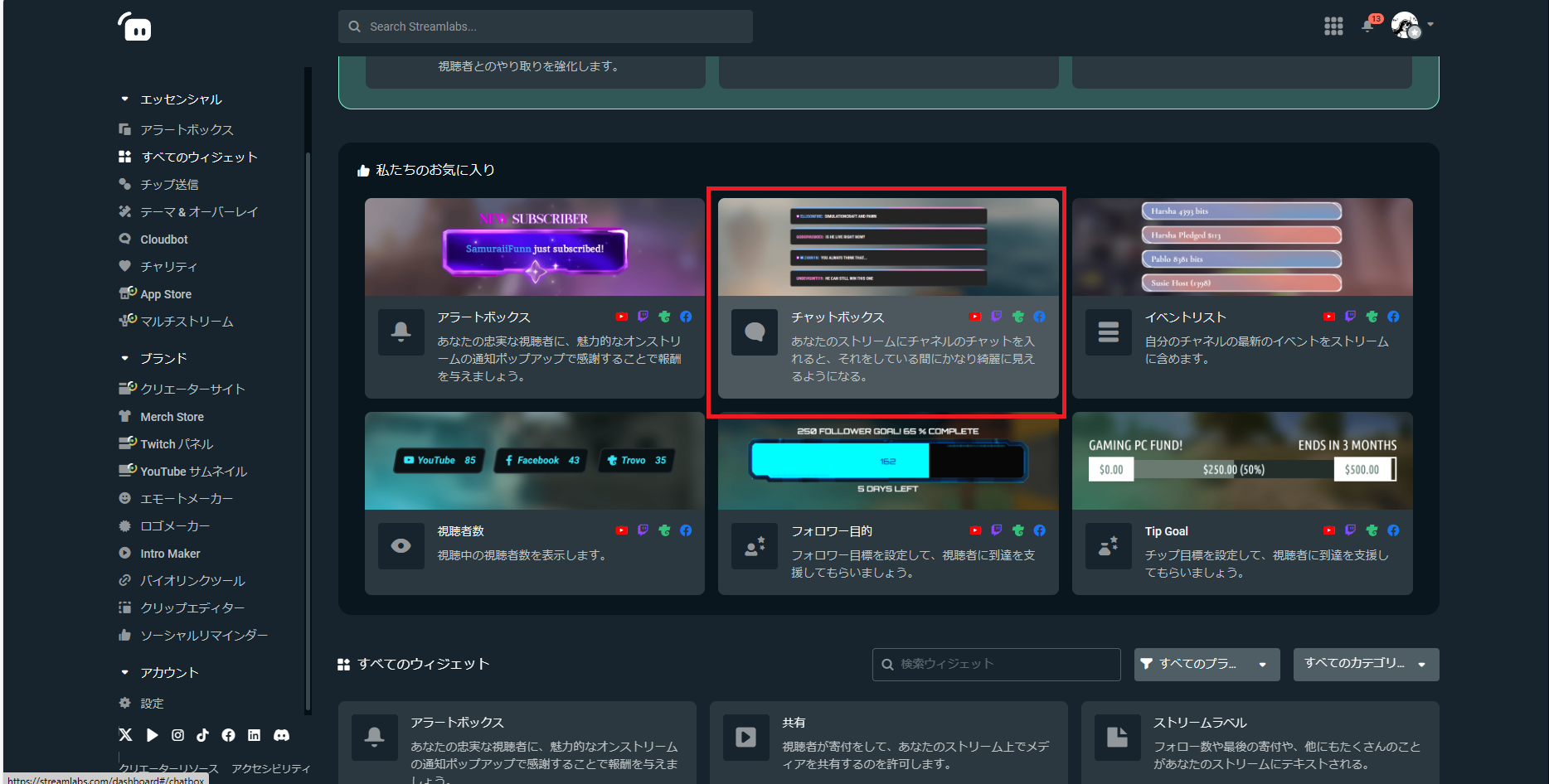This screenshot has width=1549, height=784.
Task: Select Cloudbot in the sidebar
Action: click(163, 239)
